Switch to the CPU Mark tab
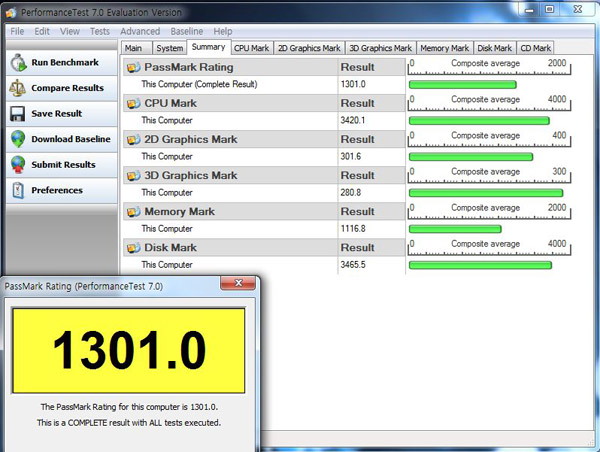 tap(252, 48)
